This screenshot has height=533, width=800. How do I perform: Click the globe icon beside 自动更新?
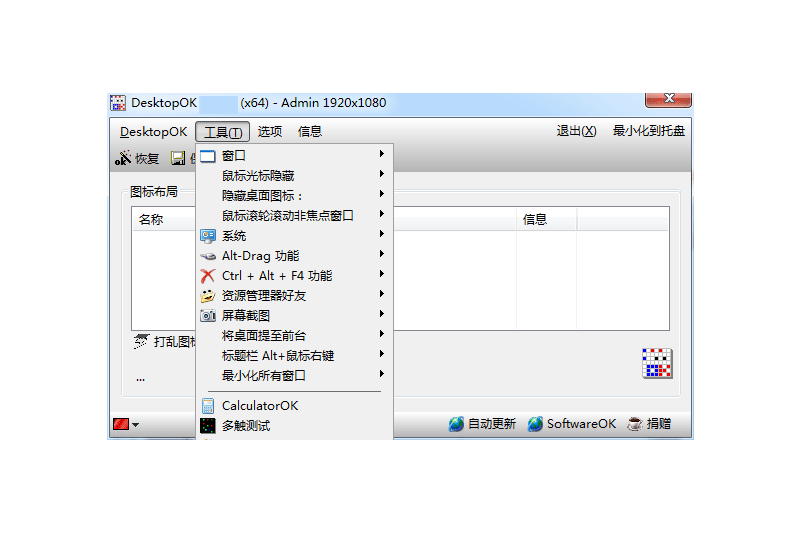coord(456,424)
